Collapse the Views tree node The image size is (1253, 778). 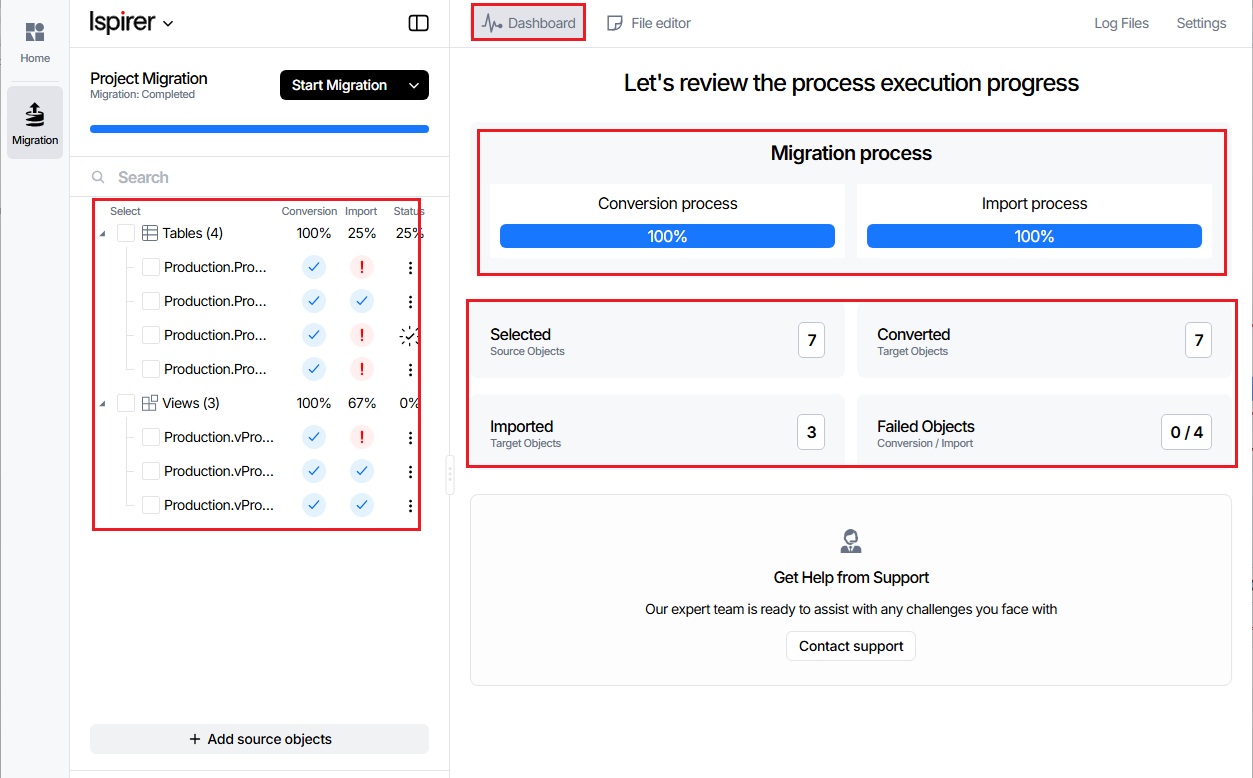[x=102, y=404]
